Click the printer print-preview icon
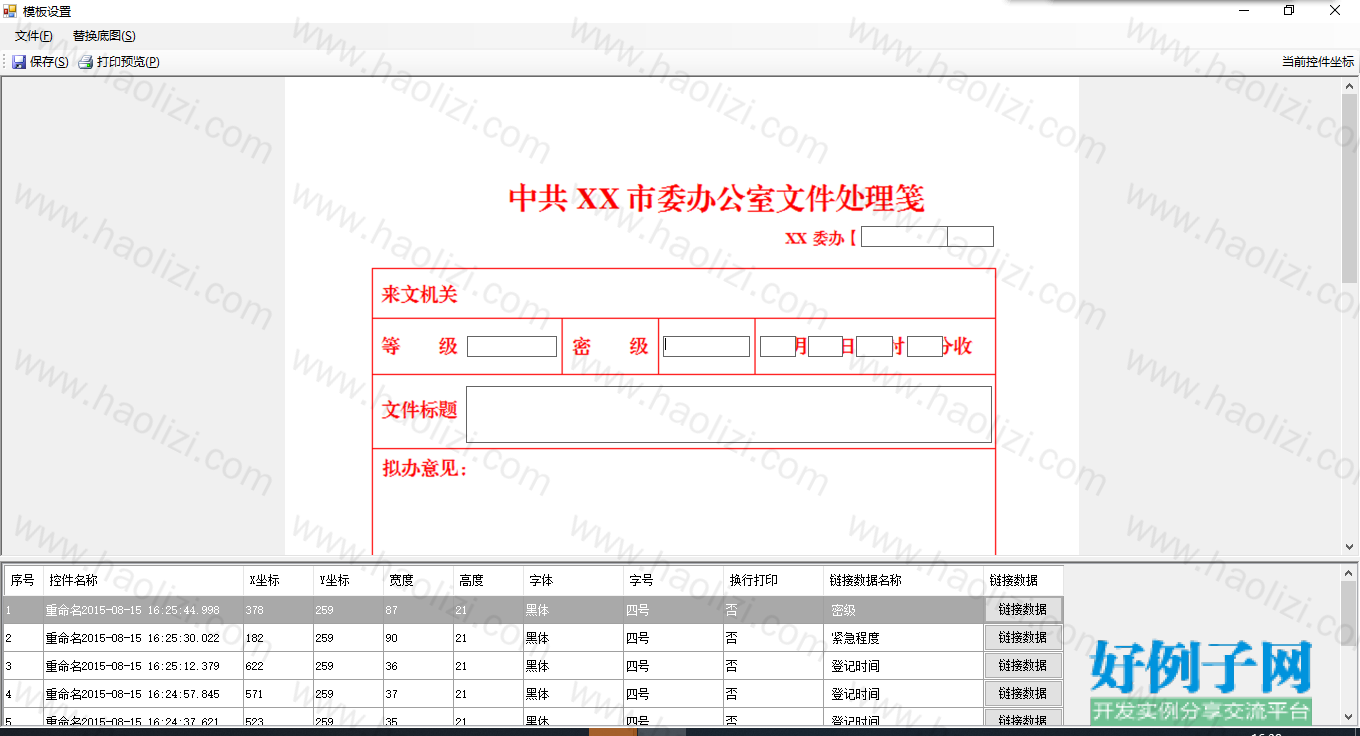Image resolution: width=1360 pixels, height=736 pixels. 86,62
